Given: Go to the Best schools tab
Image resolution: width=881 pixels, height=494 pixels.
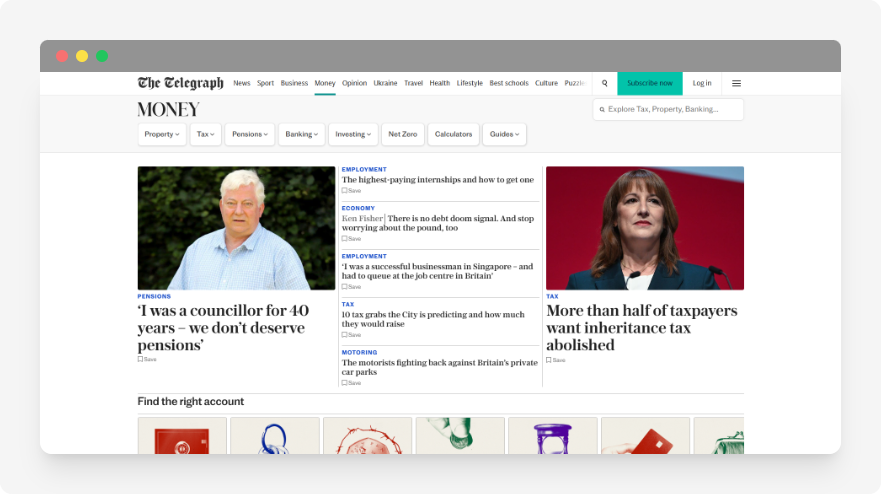Looking at the screenshot, I should pyautogui.click(x=509, y=83).
